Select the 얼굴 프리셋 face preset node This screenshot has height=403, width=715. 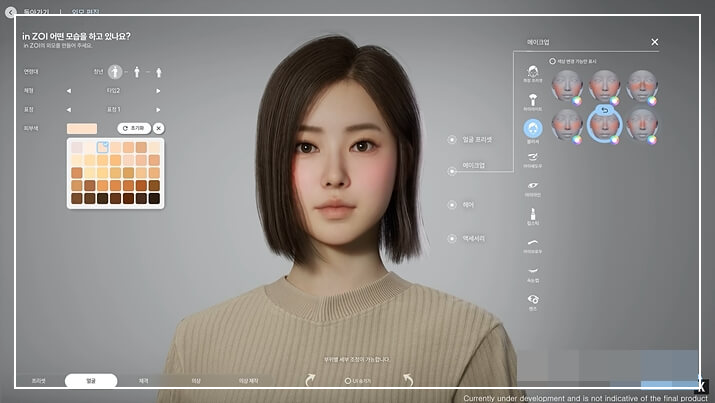tap(452, 140)
